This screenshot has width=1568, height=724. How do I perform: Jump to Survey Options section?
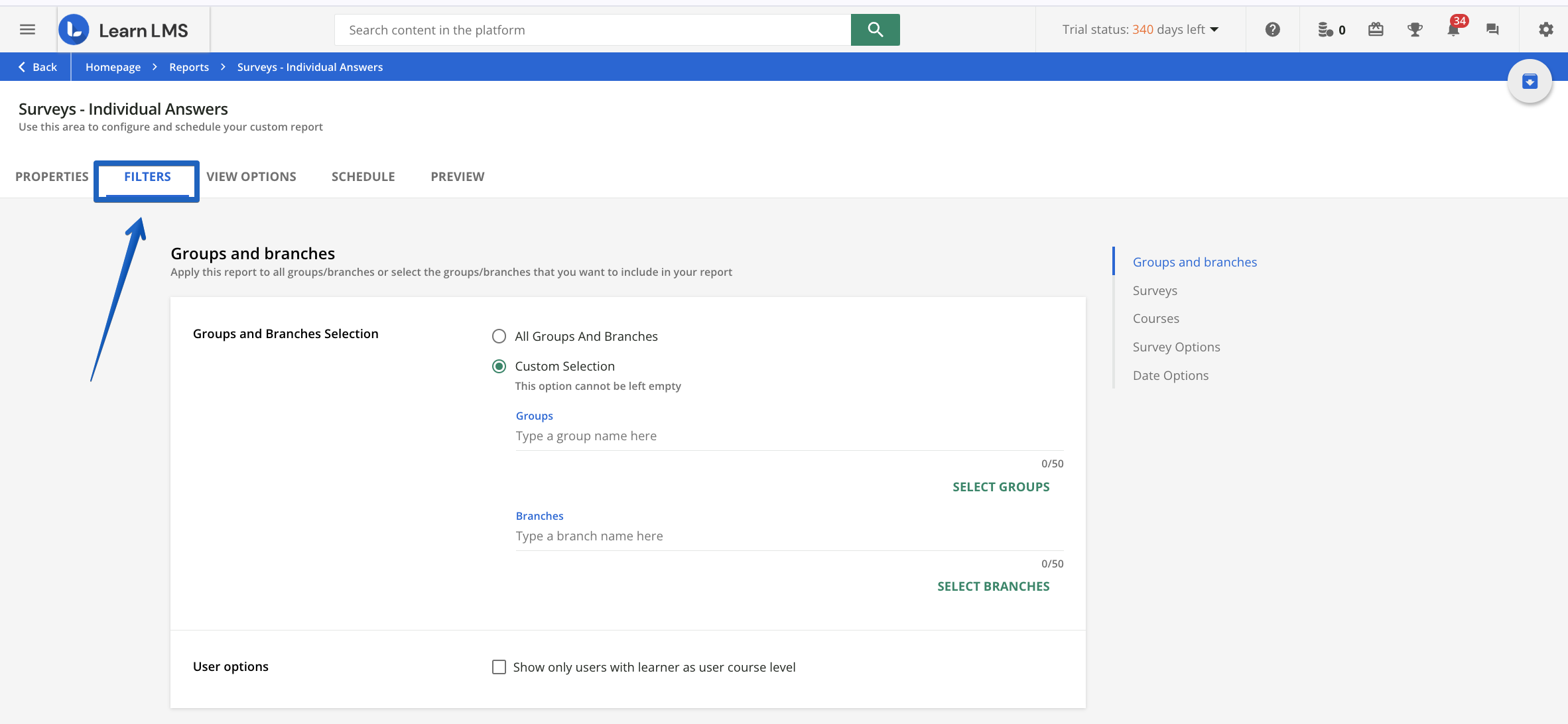(1176, 347)
